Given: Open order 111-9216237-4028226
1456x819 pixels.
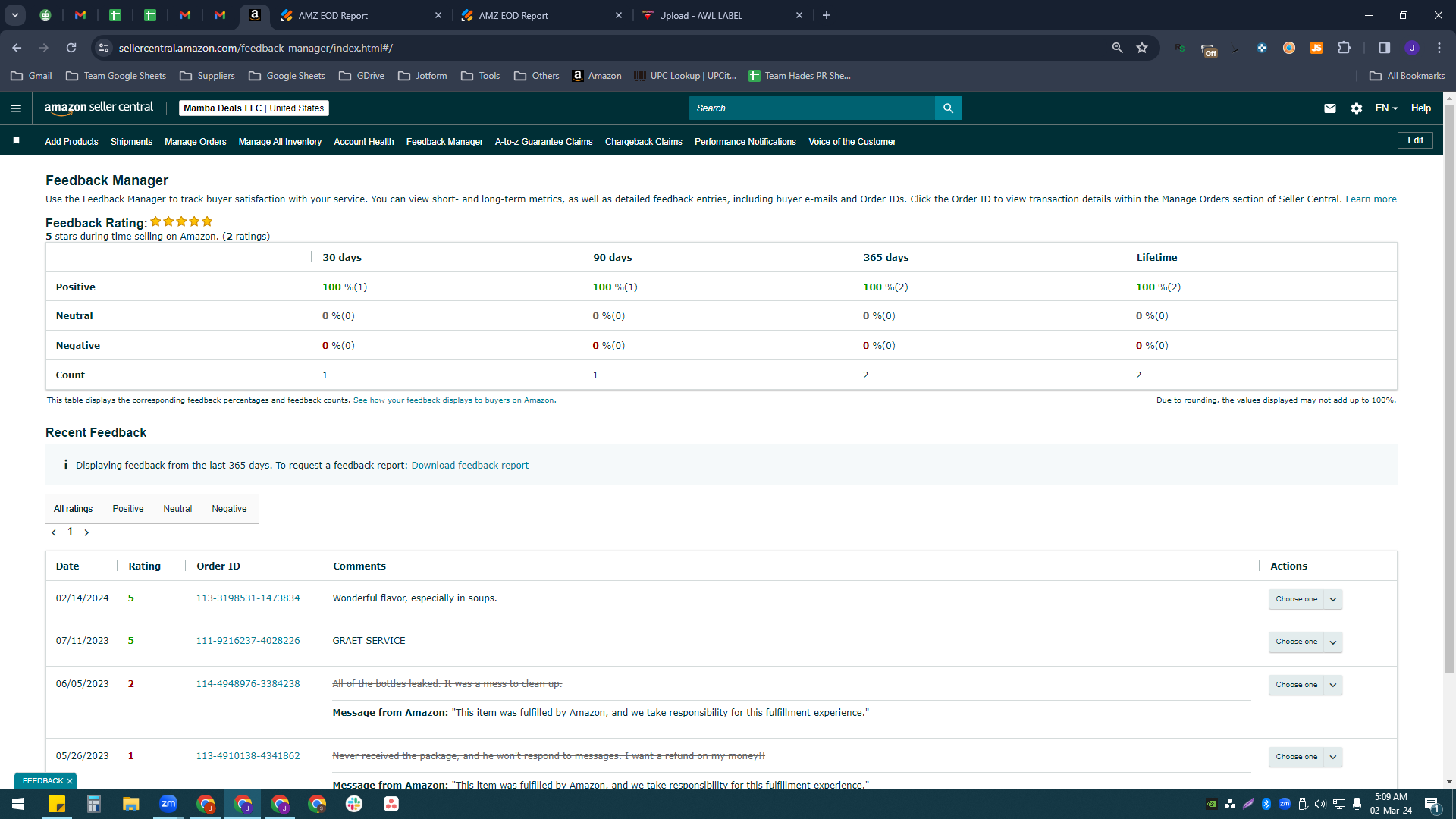Looking at the screenshot, I should click(248, 641).
